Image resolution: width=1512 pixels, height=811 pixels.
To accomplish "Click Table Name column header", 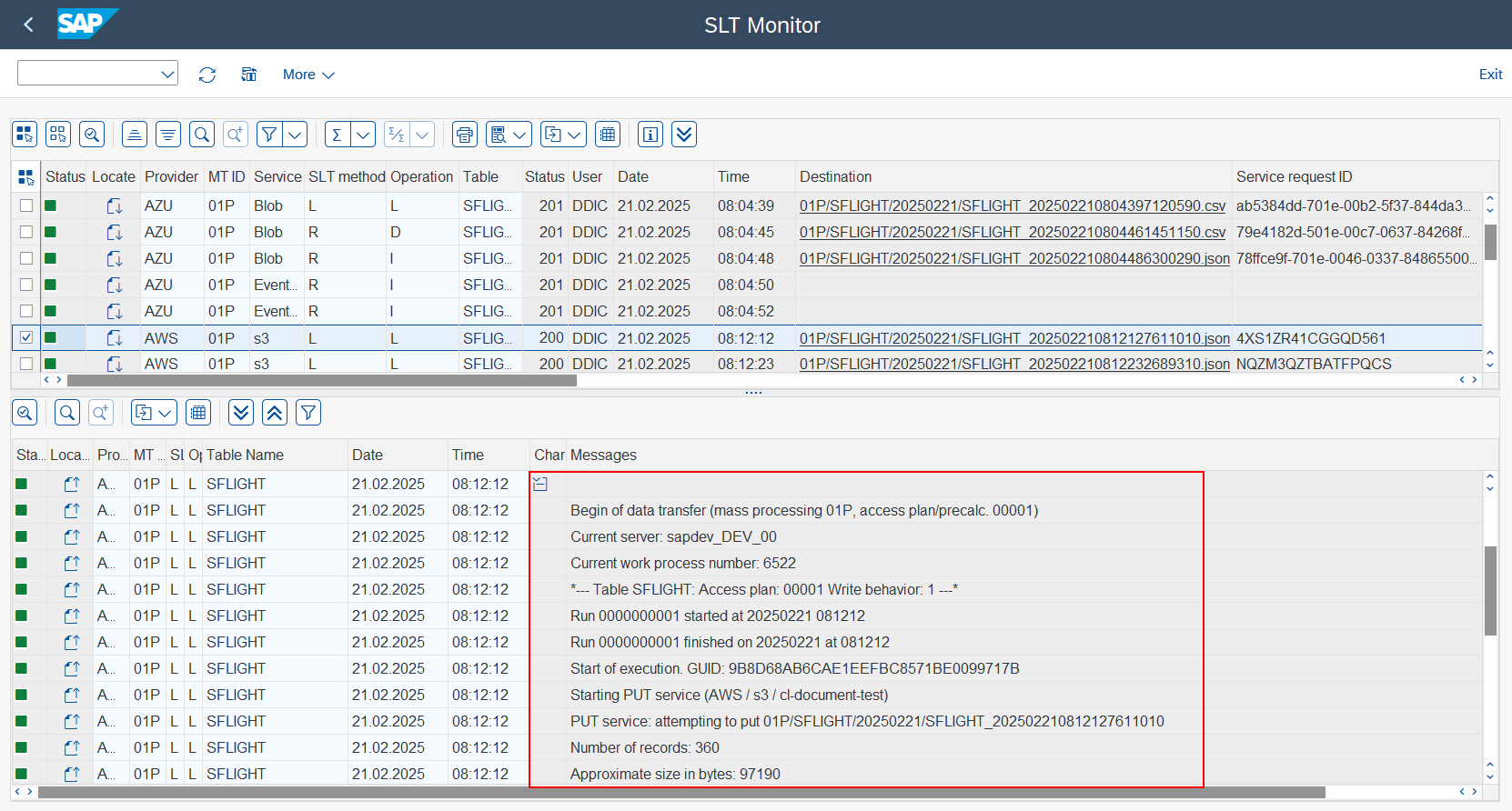I will tap(275, 455).
